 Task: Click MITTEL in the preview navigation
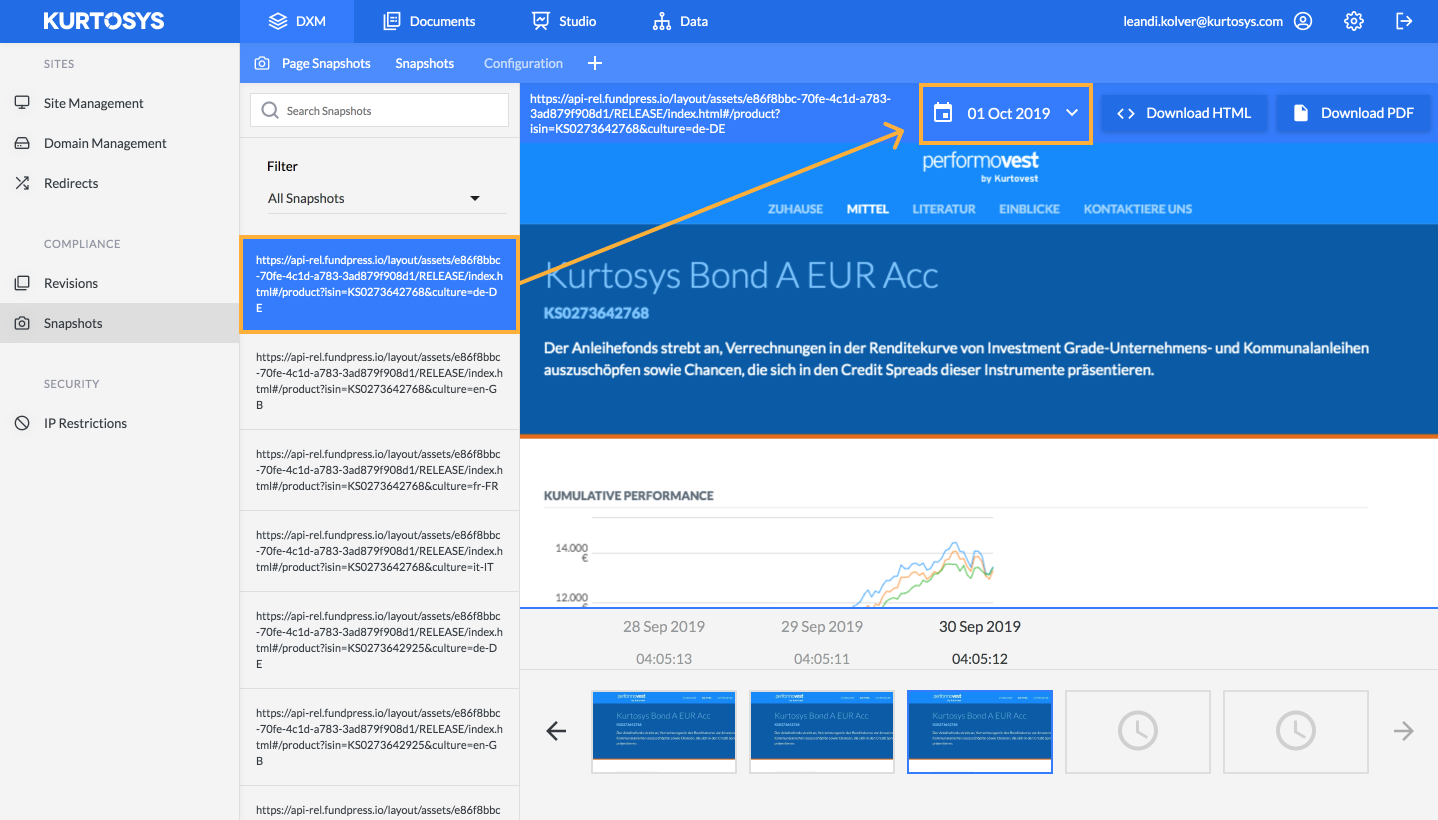pyautogui.click(x=867, y=209)
